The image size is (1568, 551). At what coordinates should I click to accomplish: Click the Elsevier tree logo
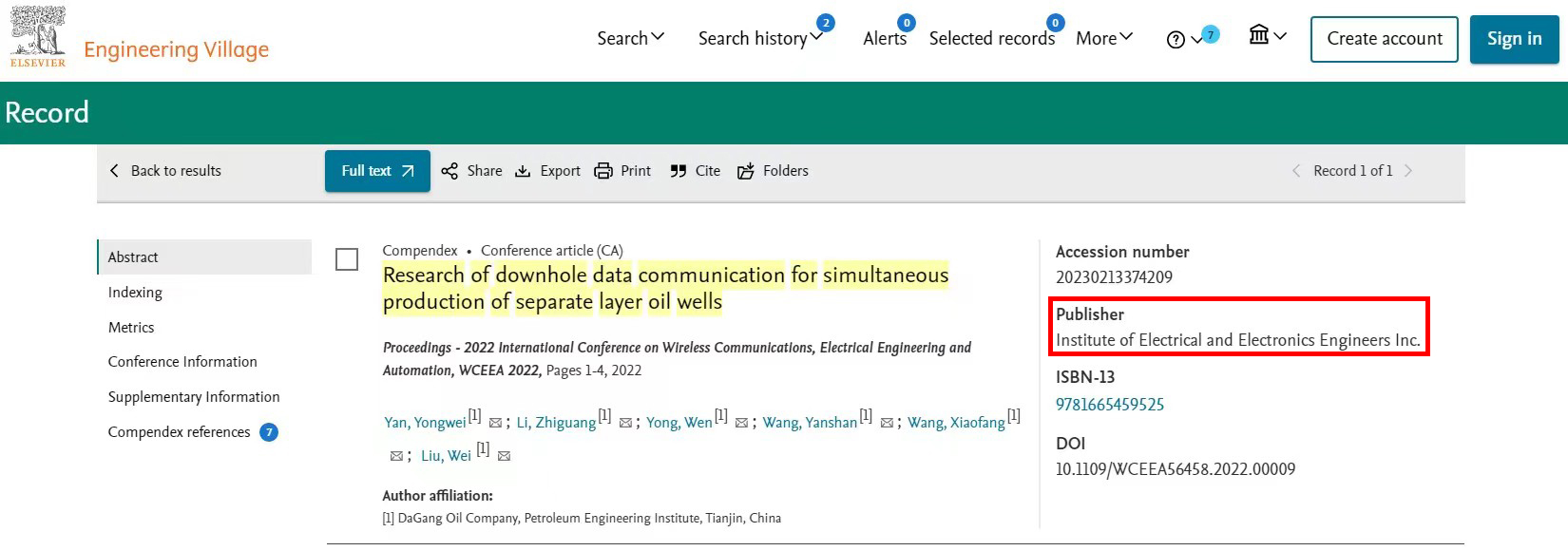[38, 36]
